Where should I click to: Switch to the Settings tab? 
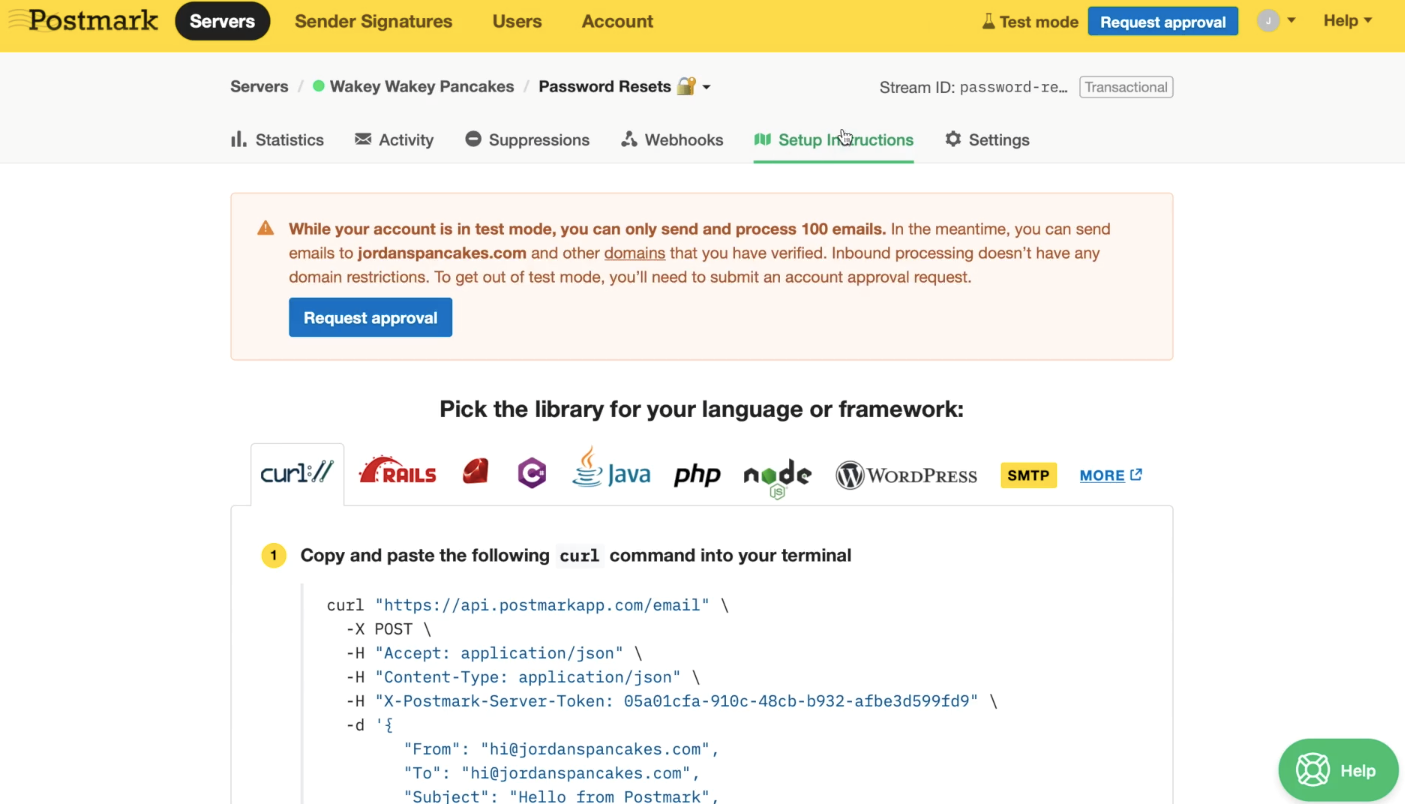(x=987, y=140)
